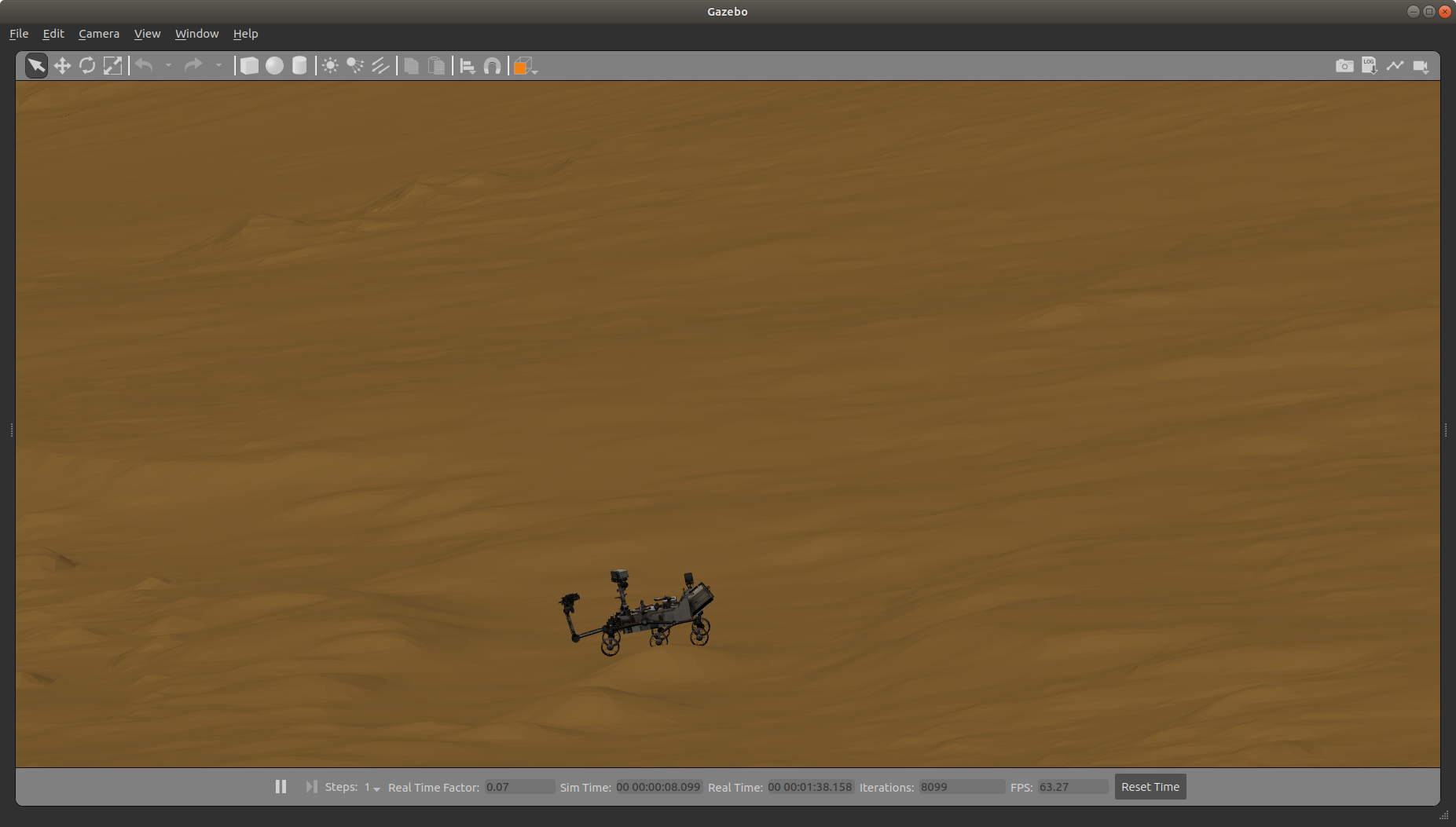Minimize the Gazebo window
Image resolution: width=1456 pixels, height=827 pixels.
pyautogui.click(x=1414, y=11)
